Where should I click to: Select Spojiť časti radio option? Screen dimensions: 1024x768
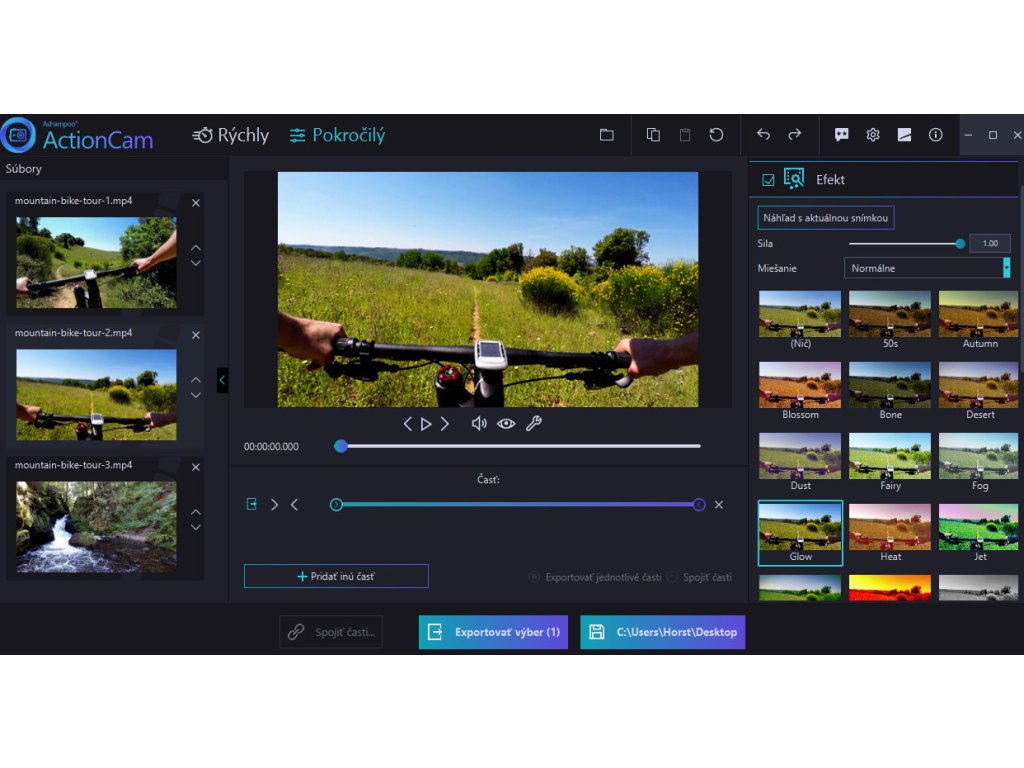point(672,577)
